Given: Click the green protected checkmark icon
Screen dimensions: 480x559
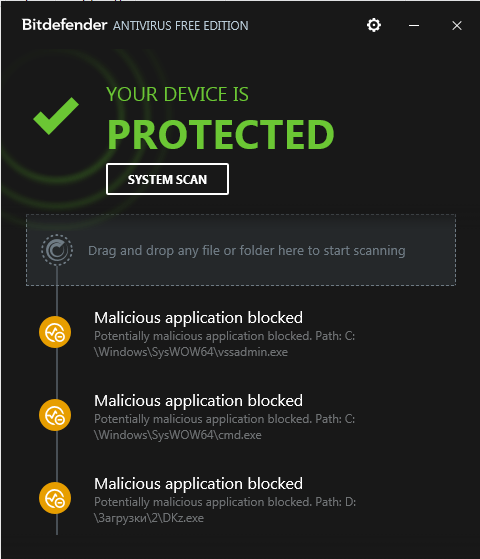Looking at the screenshot, I should click(x=56, y=116).
